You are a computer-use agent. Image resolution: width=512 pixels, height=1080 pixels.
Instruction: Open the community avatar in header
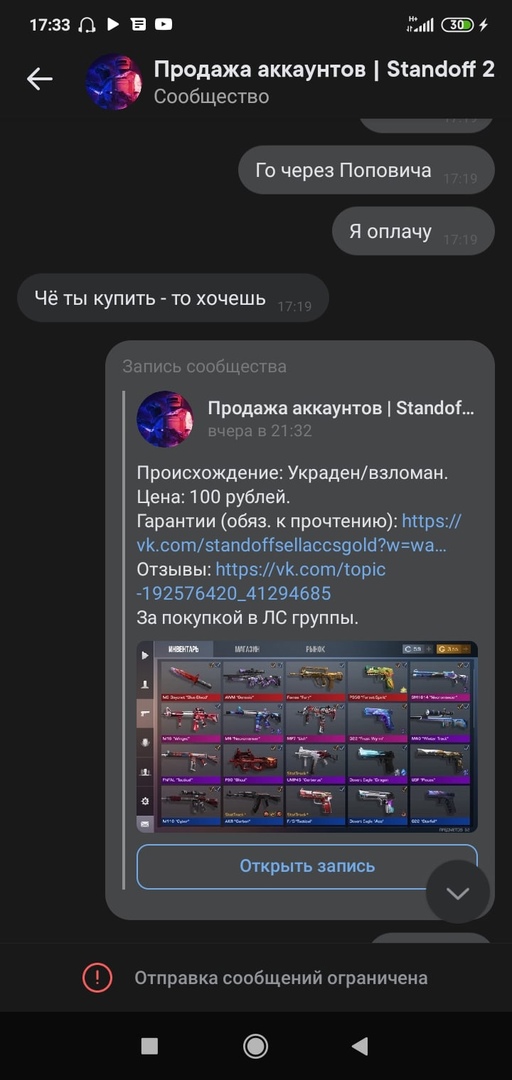(114, 81)
